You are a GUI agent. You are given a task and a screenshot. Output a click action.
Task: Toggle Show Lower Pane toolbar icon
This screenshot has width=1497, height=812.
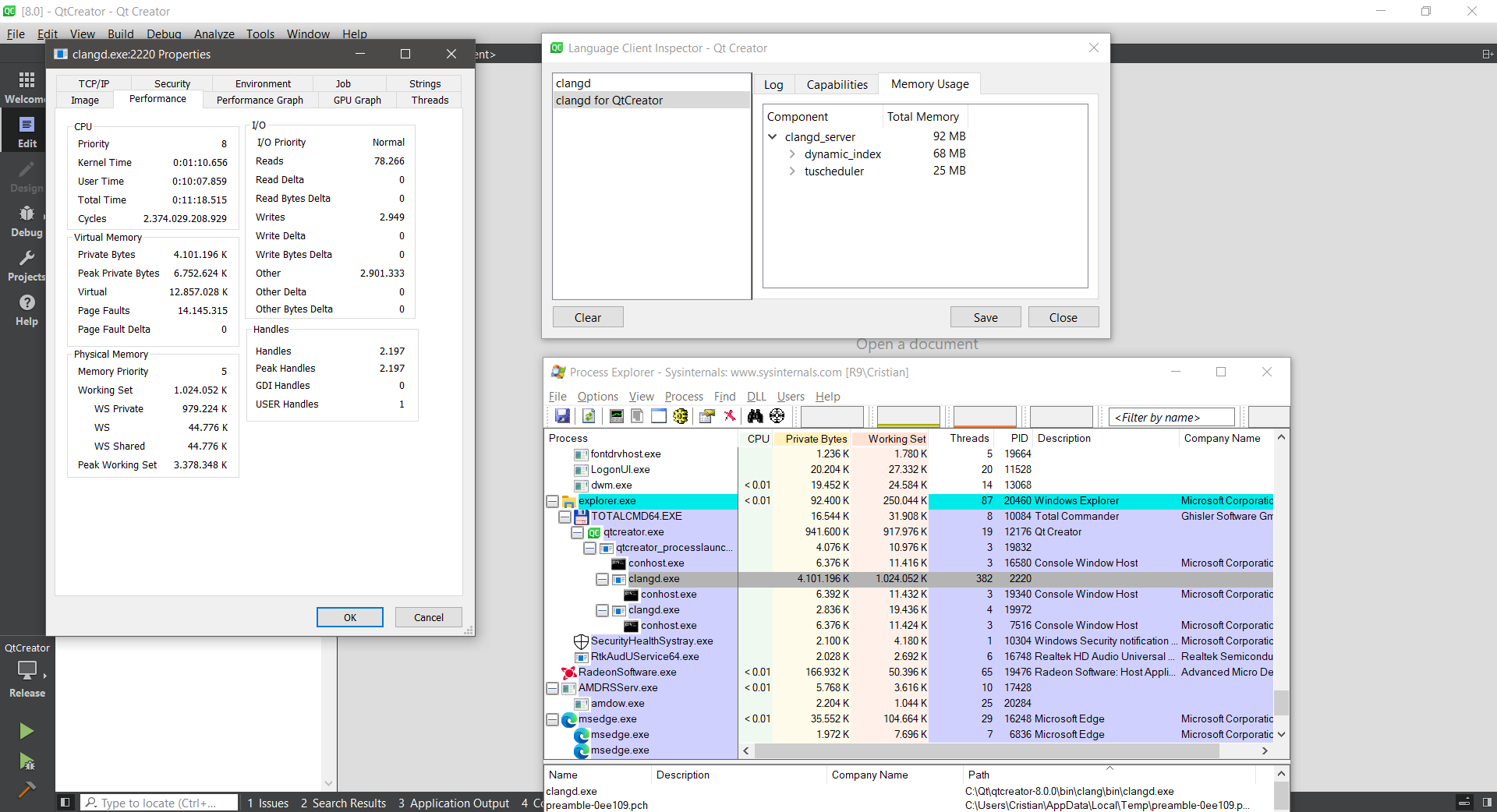659,416
